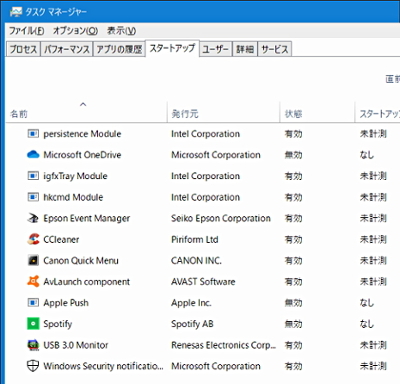Click the なし impact in Spotify row
The width and height of the screenshot is (400, 384).
click(x=367, y=324)
